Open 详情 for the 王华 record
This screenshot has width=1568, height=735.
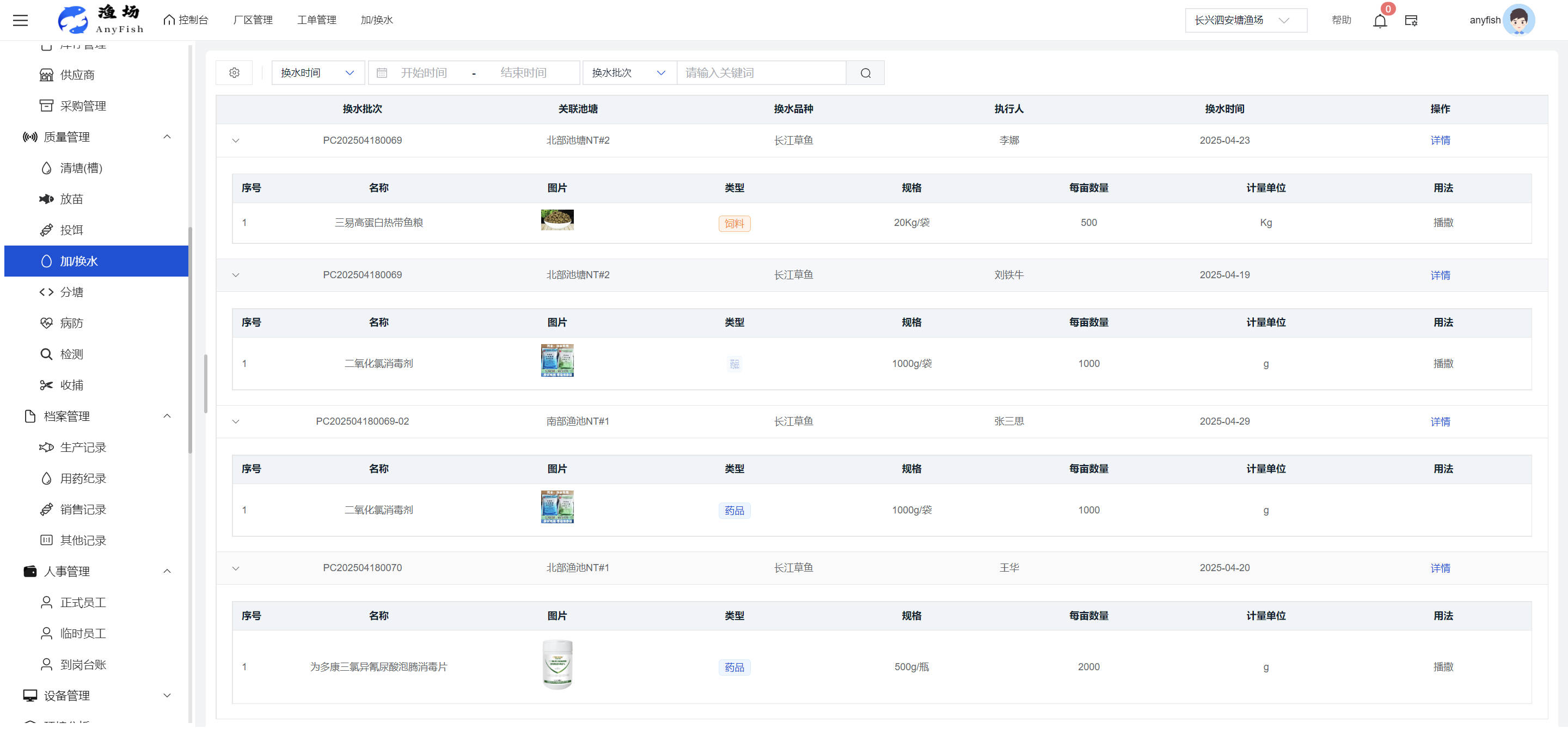[x=1440, y=568]
